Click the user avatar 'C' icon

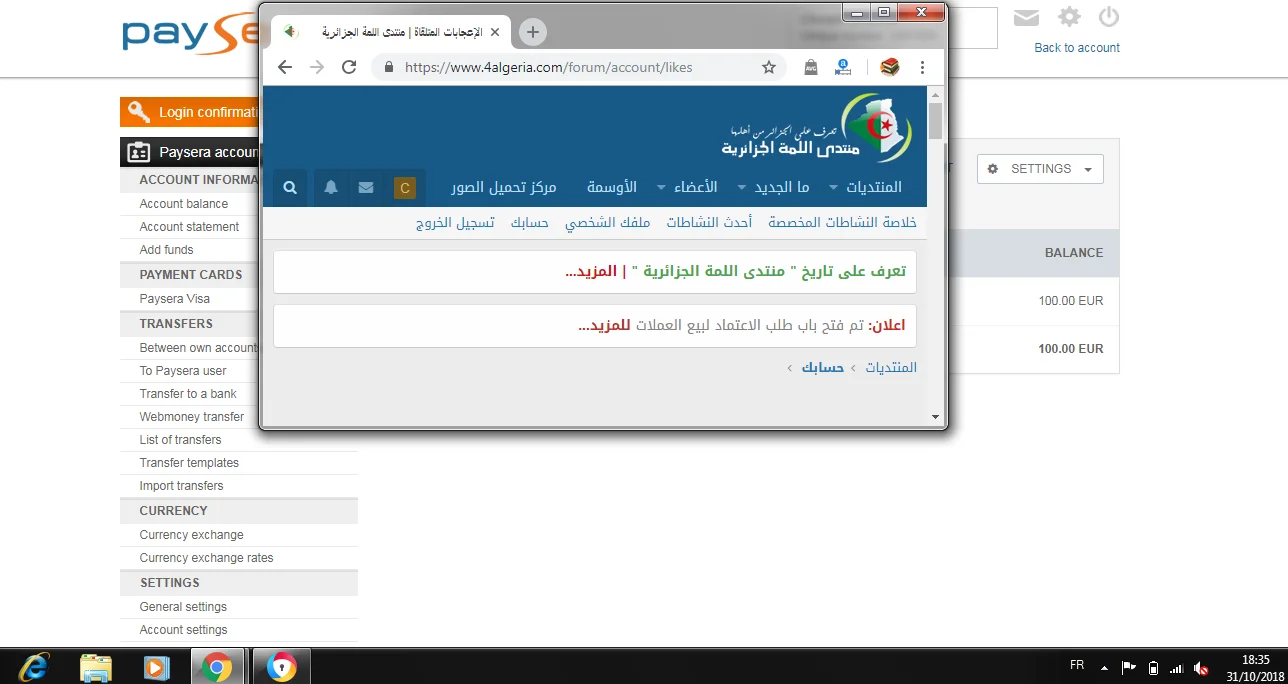[x=404, y=188]
